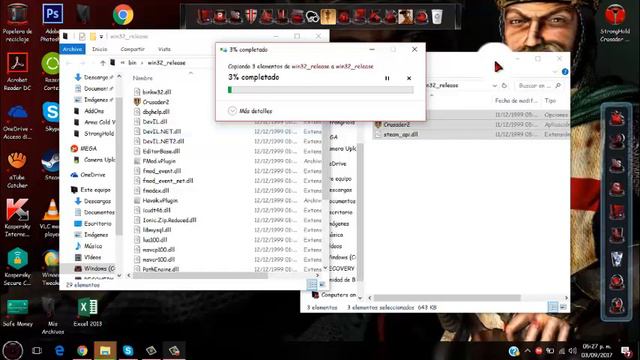Click right Explorer horizontal scrollbar

(447, 298)
